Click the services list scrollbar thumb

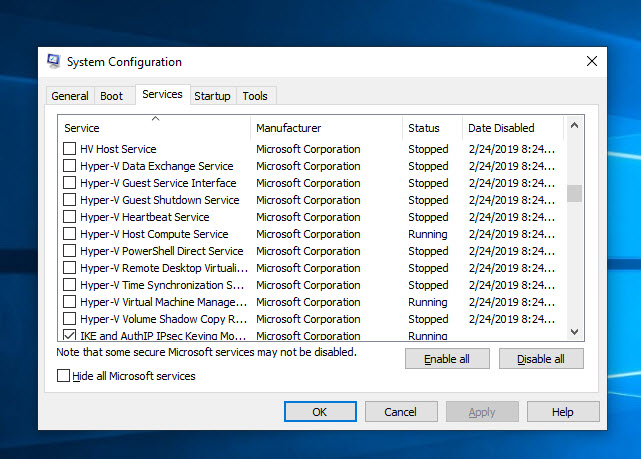574,193
